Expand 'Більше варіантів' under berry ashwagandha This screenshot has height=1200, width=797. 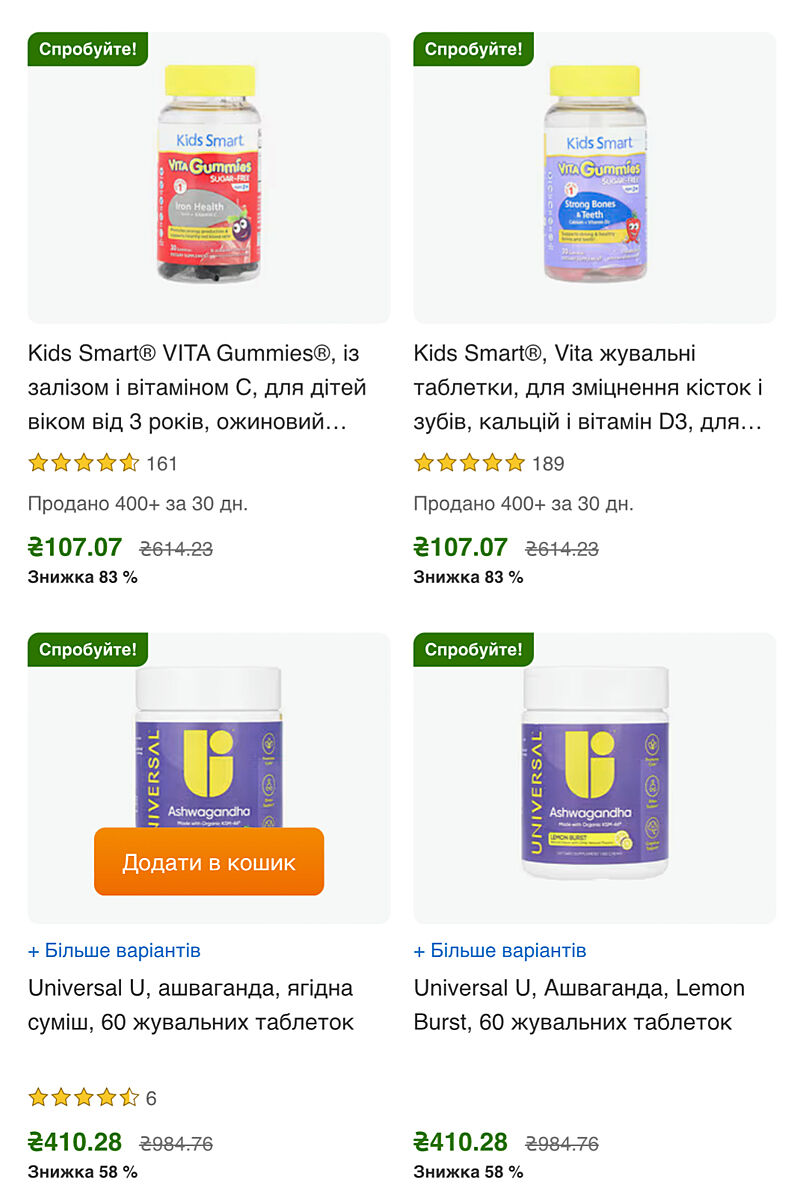[x=114, y=950]
